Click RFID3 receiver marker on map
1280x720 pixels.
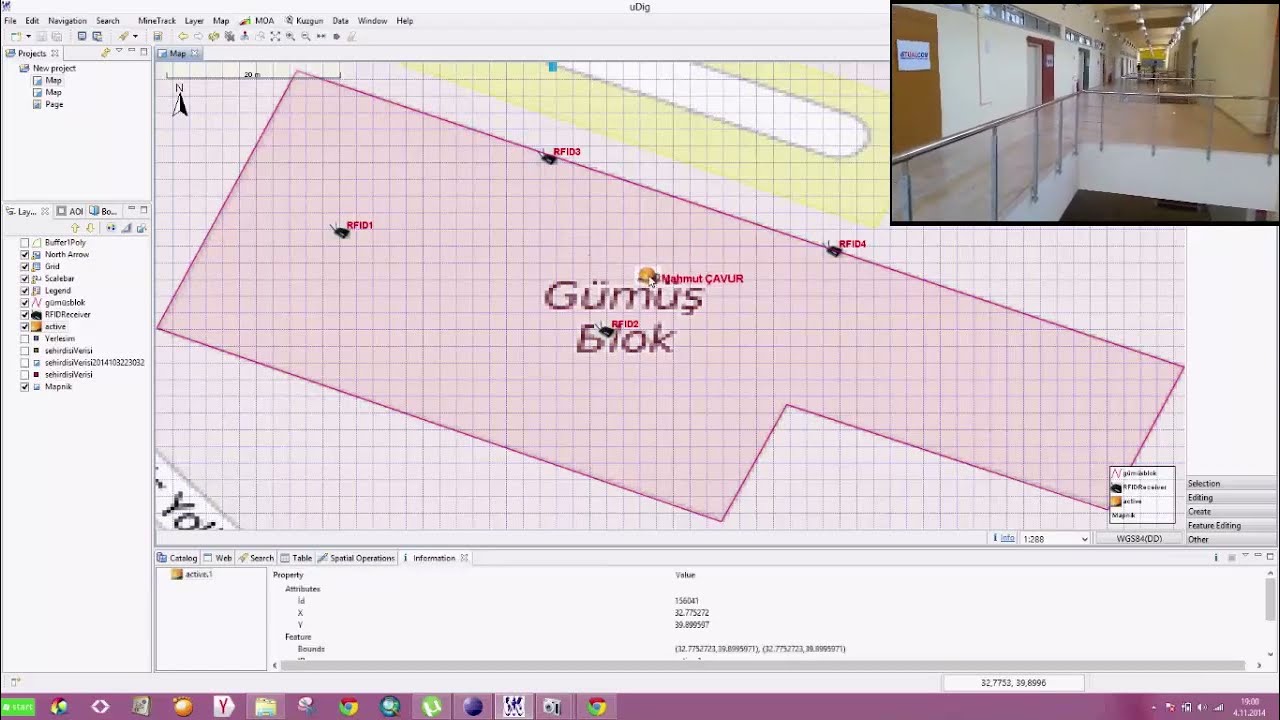click(548, 158)
